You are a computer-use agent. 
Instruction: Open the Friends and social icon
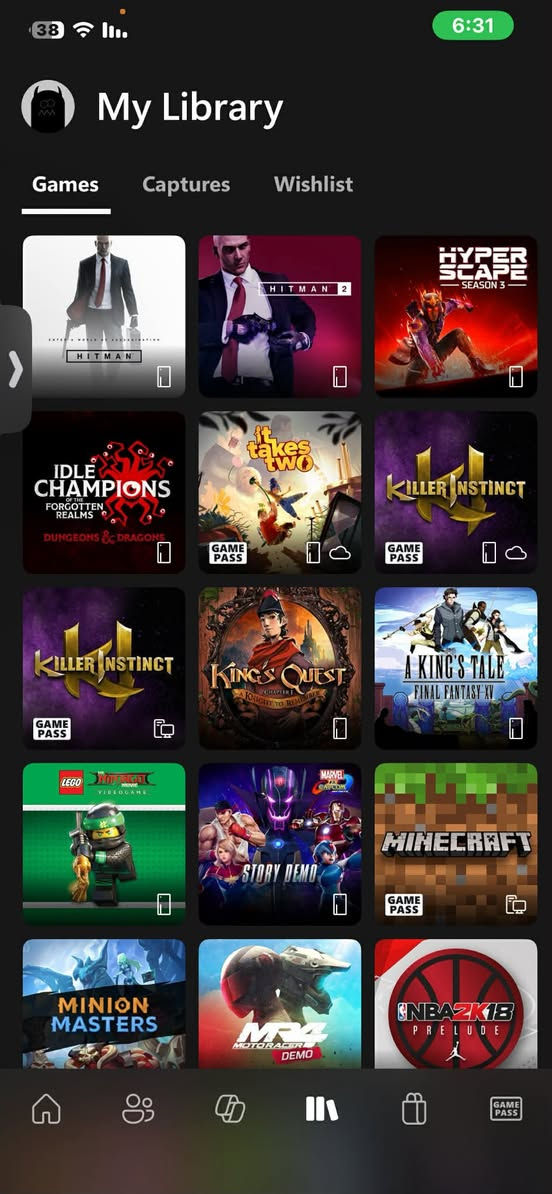pos(138,1109)
